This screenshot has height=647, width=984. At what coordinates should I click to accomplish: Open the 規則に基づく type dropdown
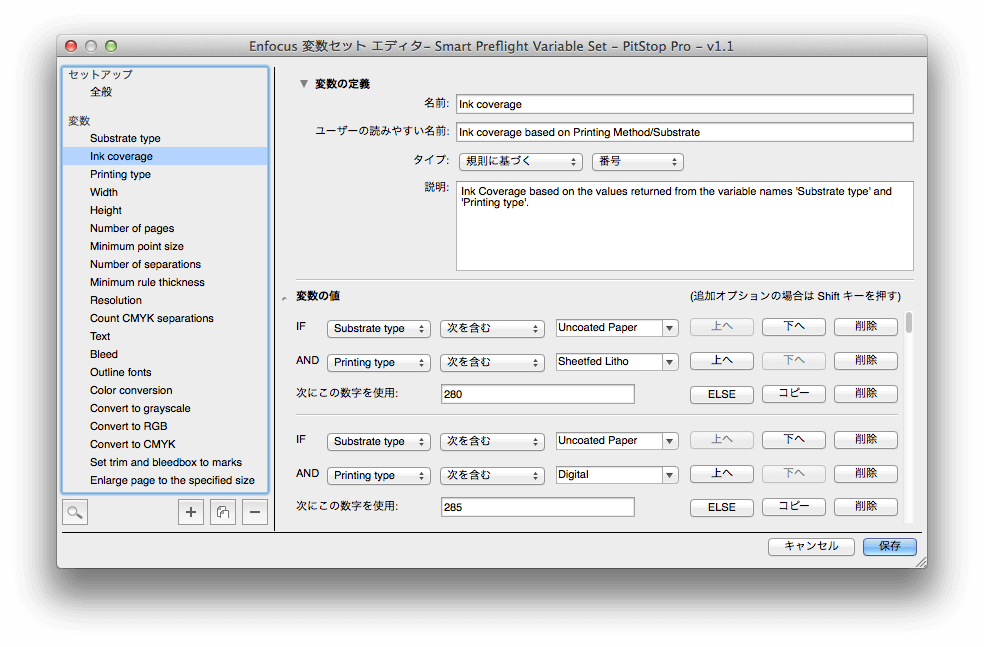pos(520,161)
